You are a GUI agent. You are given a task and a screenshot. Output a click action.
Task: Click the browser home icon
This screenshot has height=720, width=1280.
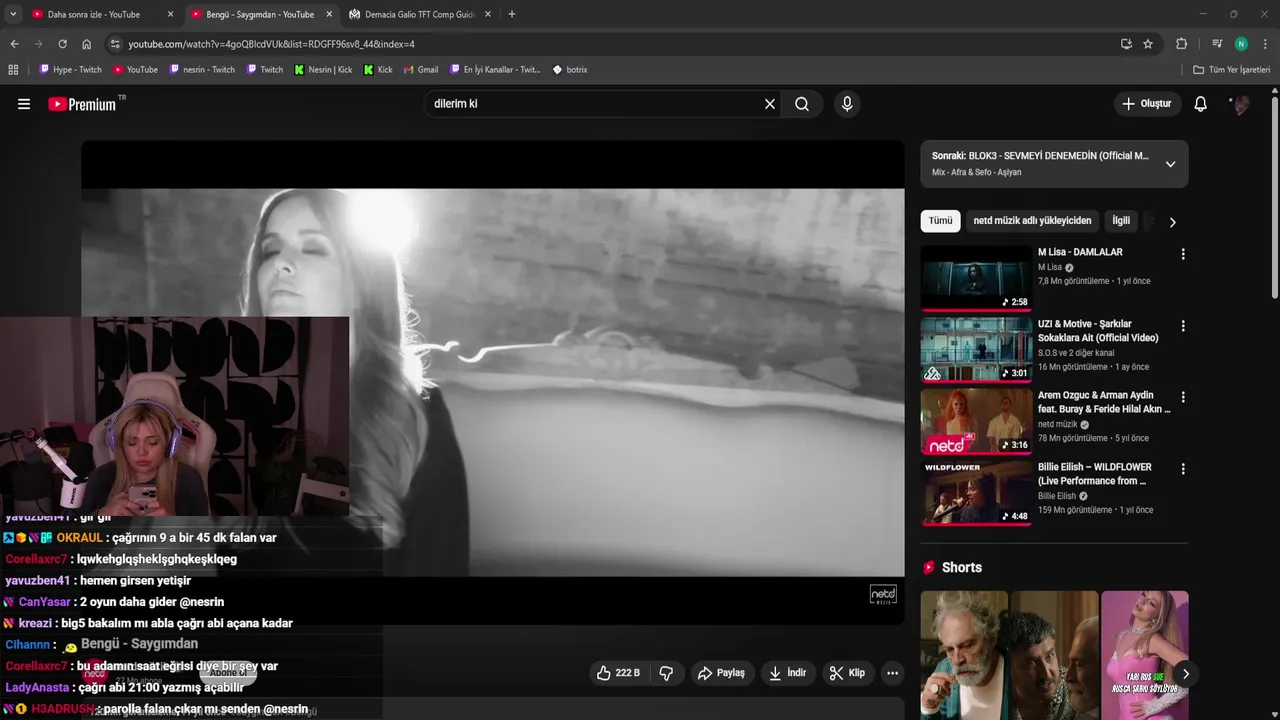coord(86,44)
